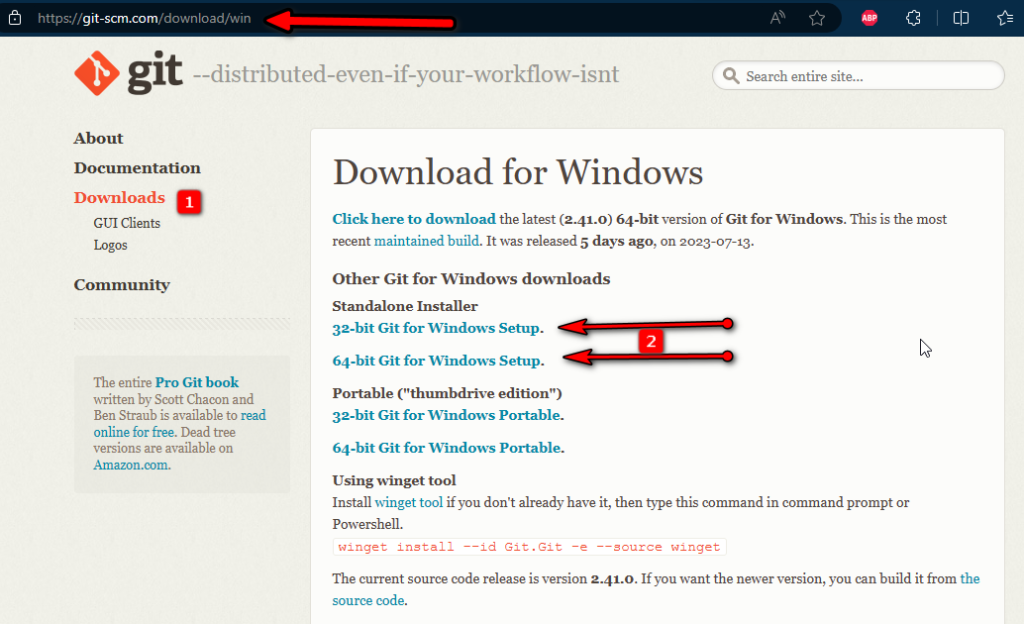
Task: Download 64-bit Git for Windows Setup
Action: tap(437, 360)
